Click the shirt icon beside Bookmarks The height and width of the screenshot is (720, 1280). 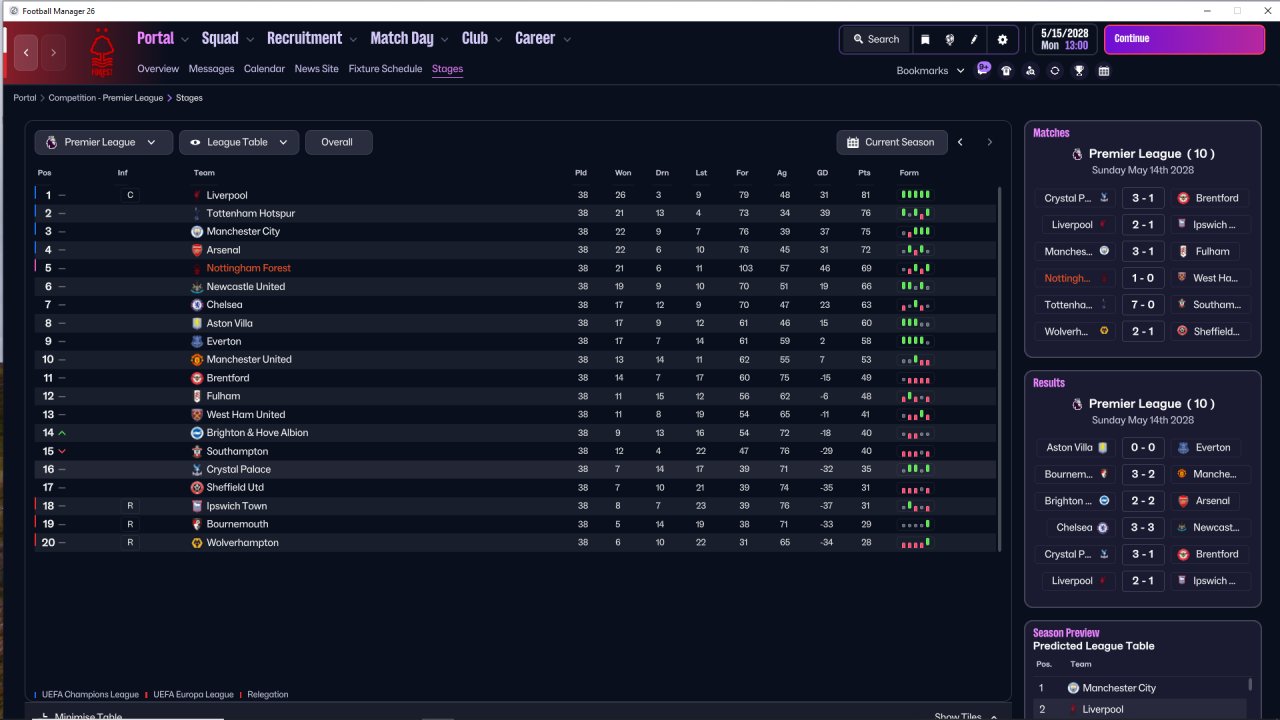1006,71
